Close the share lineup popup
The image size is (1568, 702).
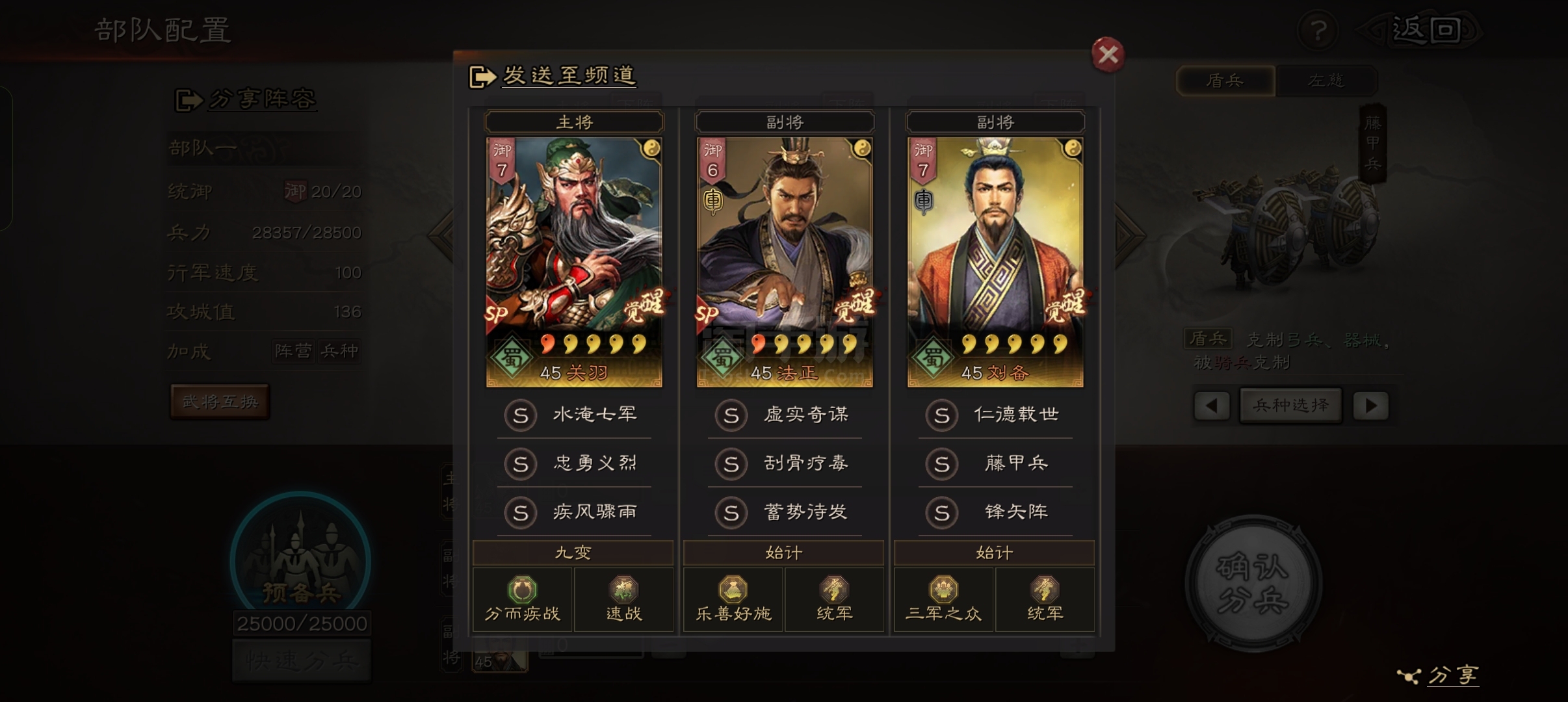pyautogui.click(x=1108, y=55)
